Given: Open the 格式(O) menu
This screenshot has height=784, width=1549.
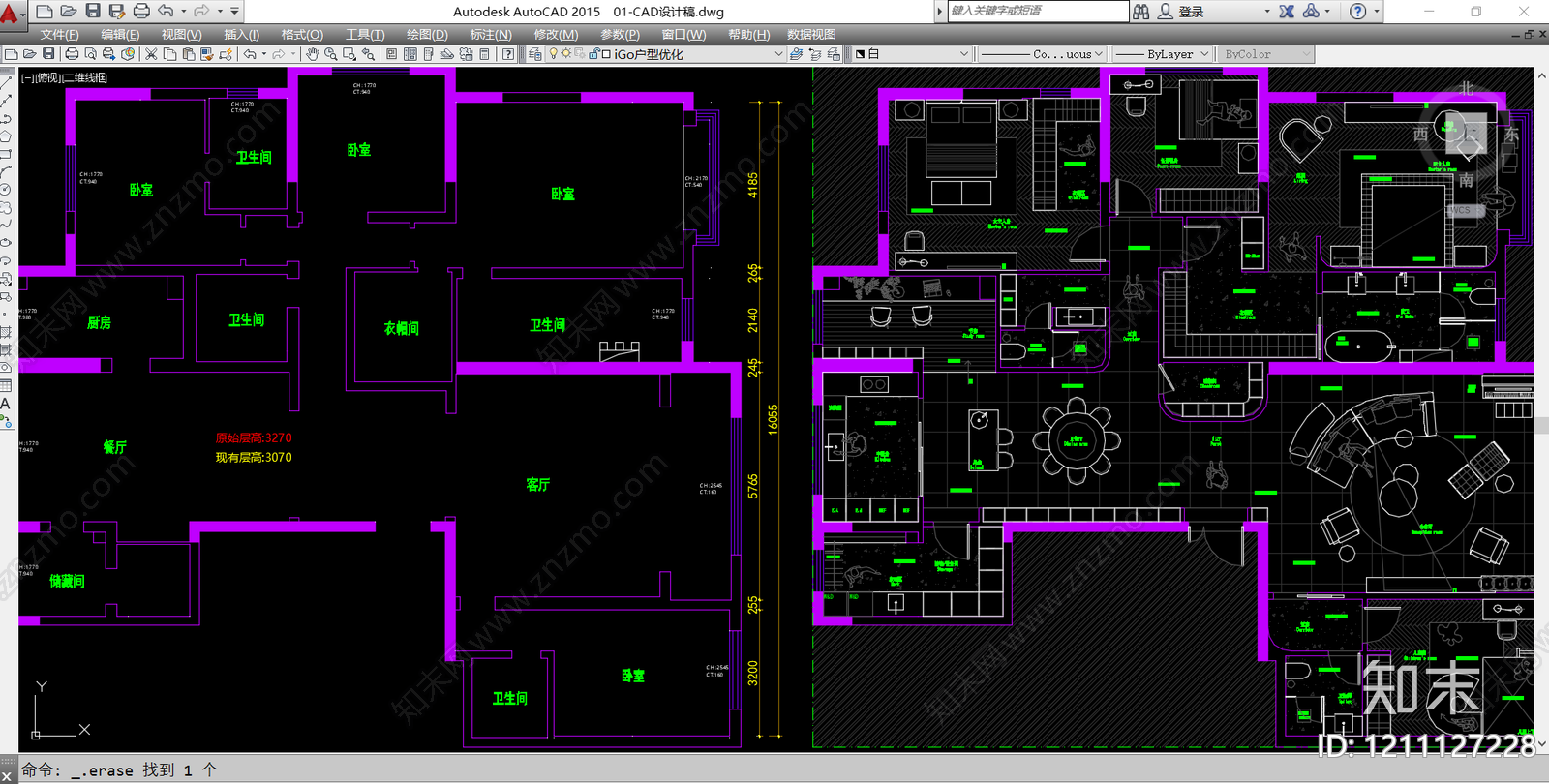Looking at the screenshot, I should tap(302, 34).
